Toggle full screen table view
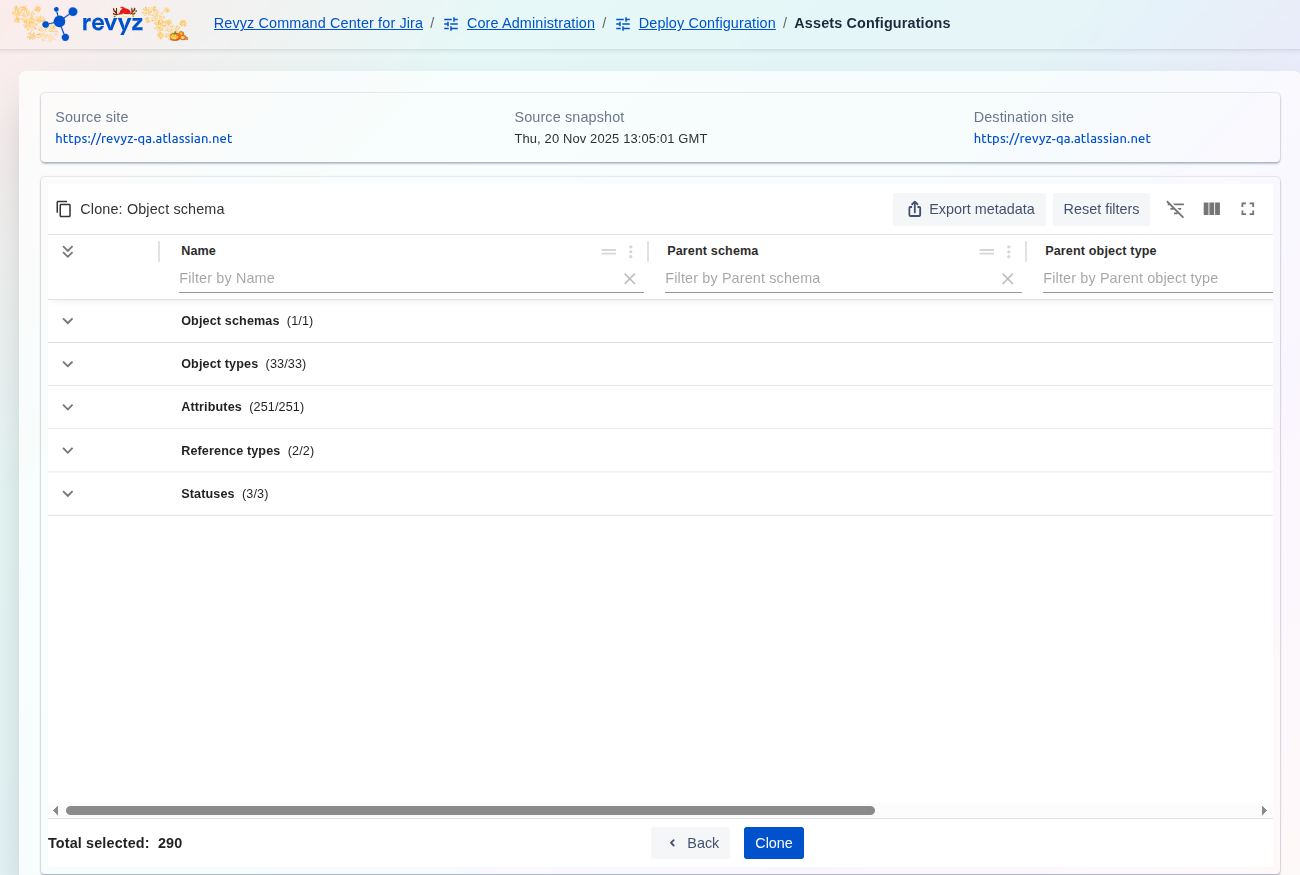This screenshot has width=1300, height=875. (x=1247, y=209)
